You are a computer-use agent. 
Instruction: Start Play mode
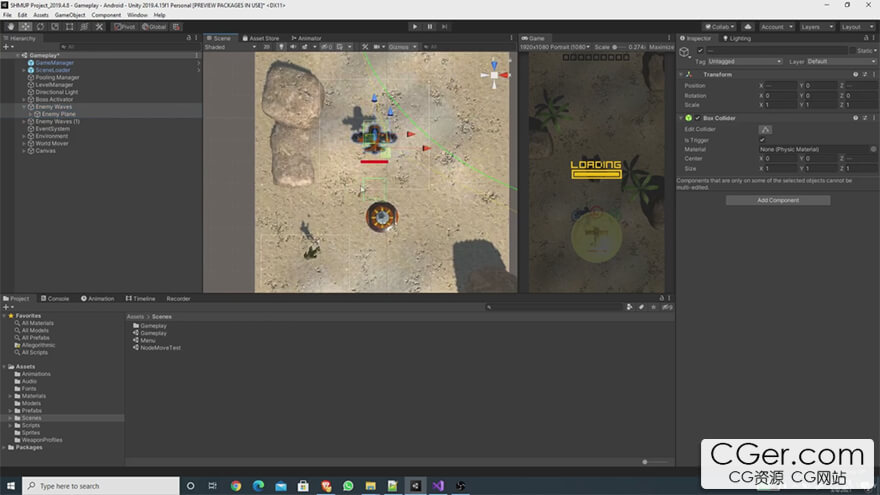415,26
